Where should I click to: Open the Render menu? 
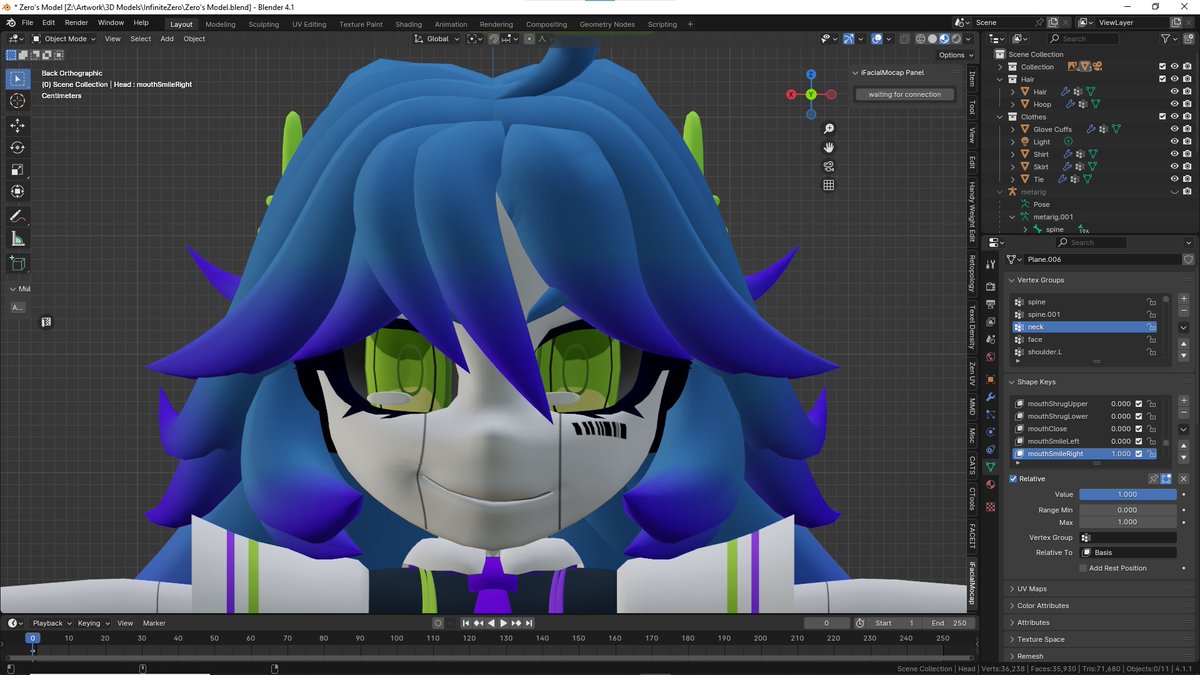coord(76,22)
